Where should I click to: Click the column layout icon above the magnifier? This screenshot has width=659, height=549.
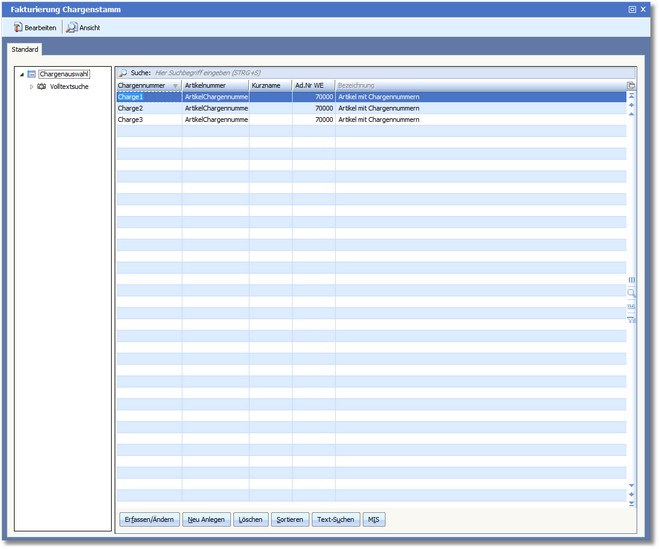(x=631, y=280)
